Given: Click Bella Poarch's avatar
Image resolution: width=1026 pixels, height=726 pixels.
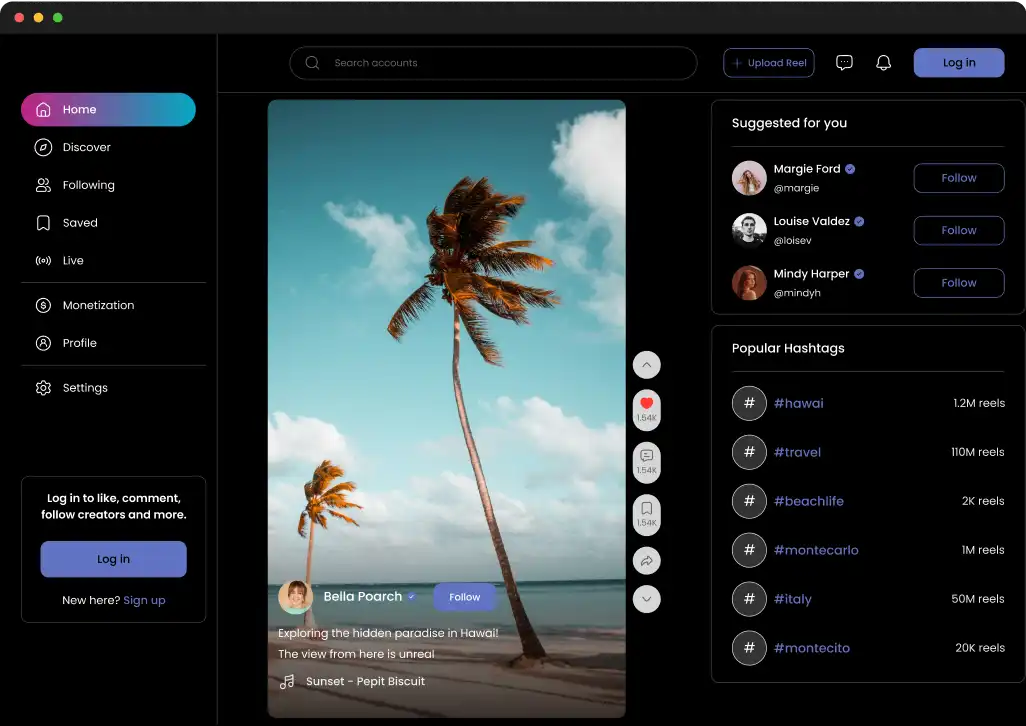Looking at the screenshot, I should pos(295,596).
